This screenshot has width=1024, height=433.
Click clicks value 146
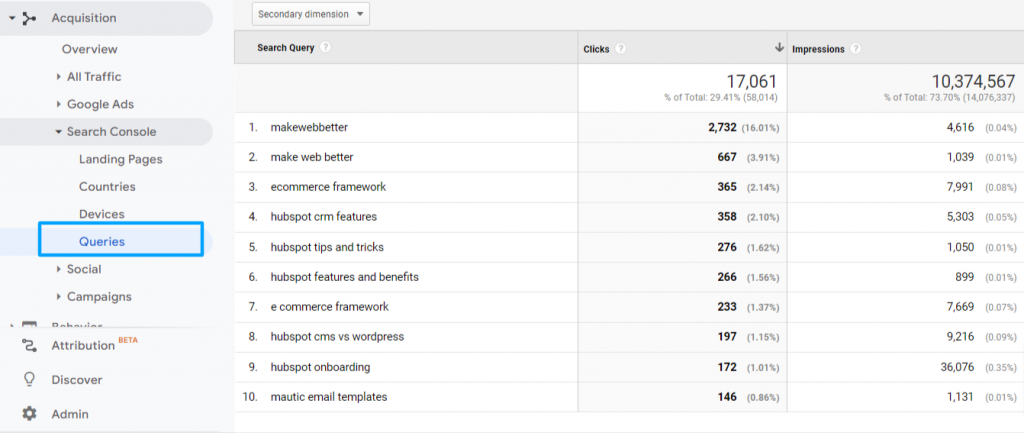727,396
